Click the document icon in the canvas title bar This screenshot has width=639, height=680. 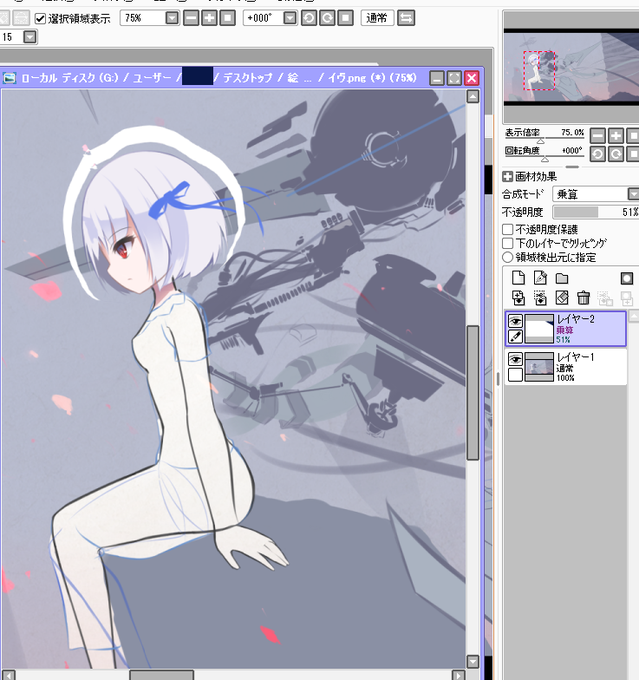pos(9,78)
